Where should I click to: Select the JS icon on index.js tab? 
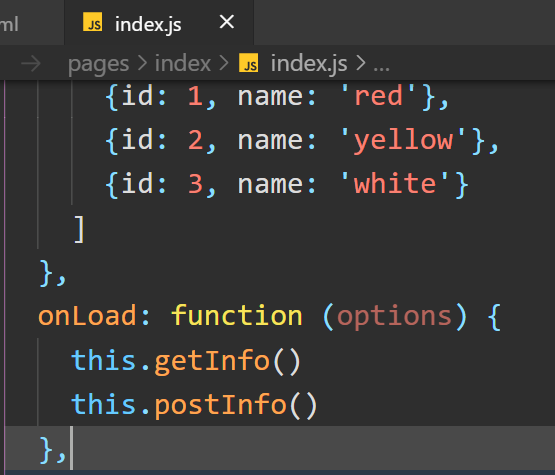92,22
